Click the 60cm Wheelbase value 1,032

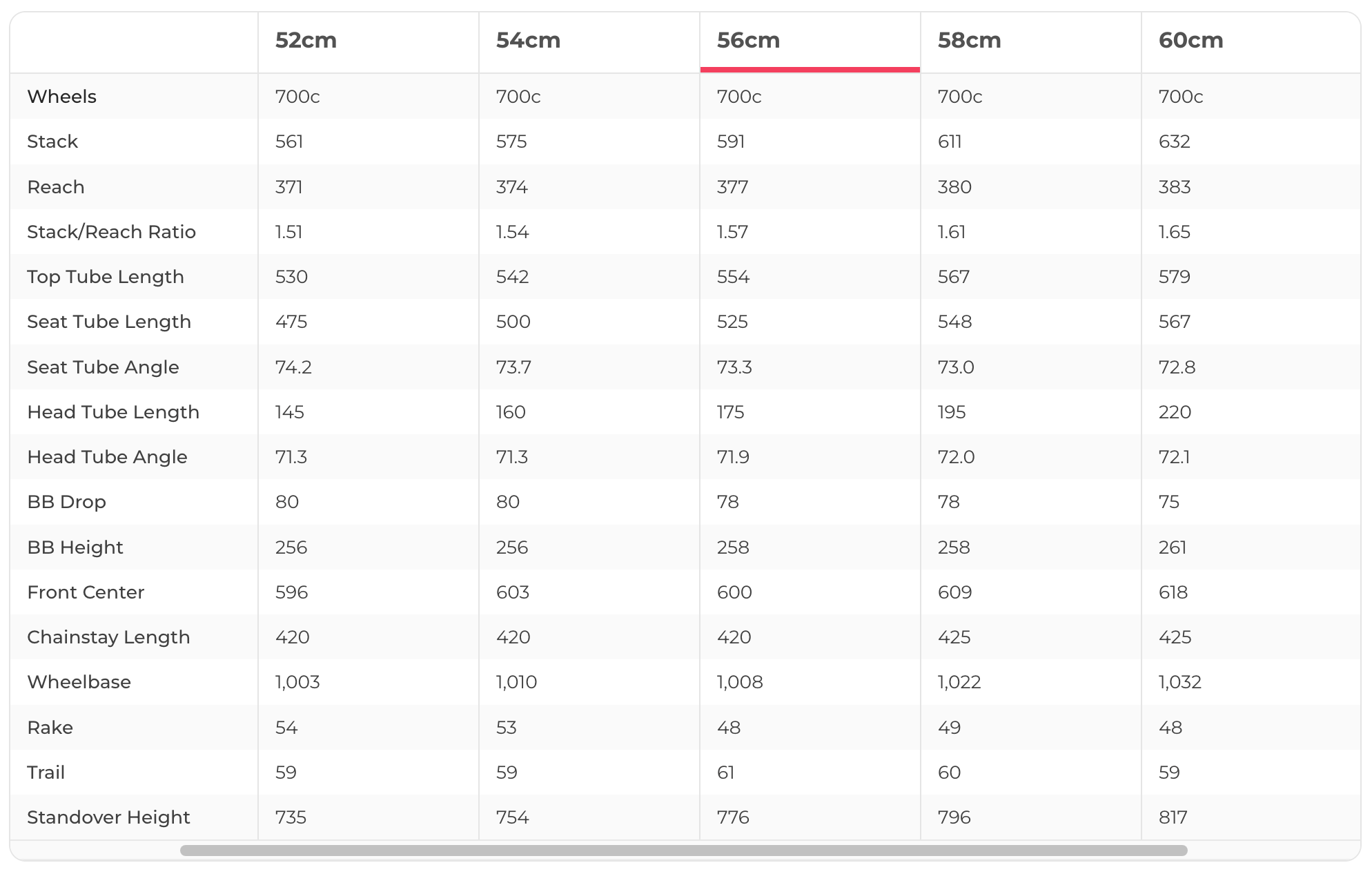[x=1179, y=682]
